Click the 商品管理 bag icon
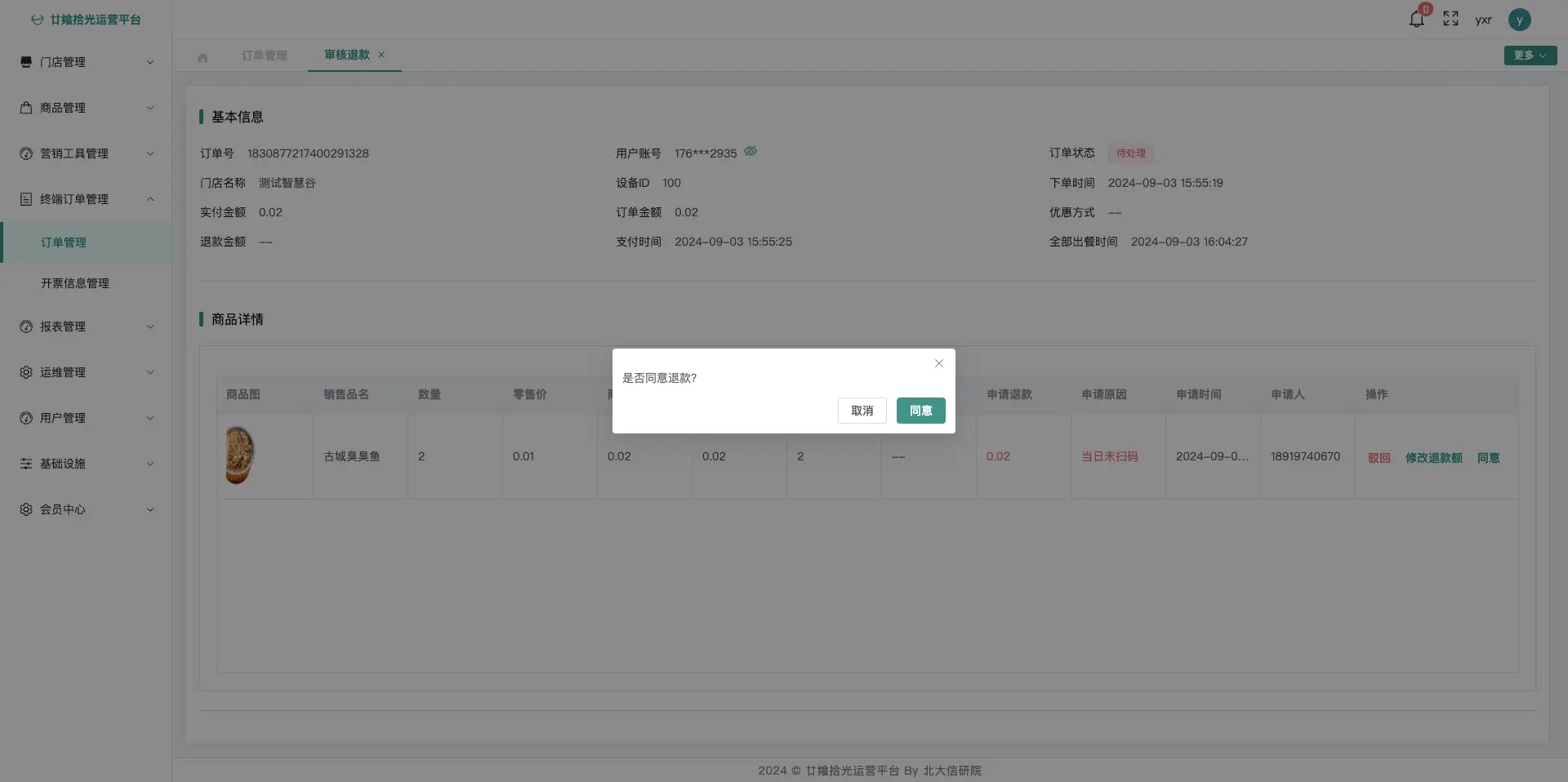This screenshot has width=1568, height=782. pyautogui.click(x=26, y=108)
